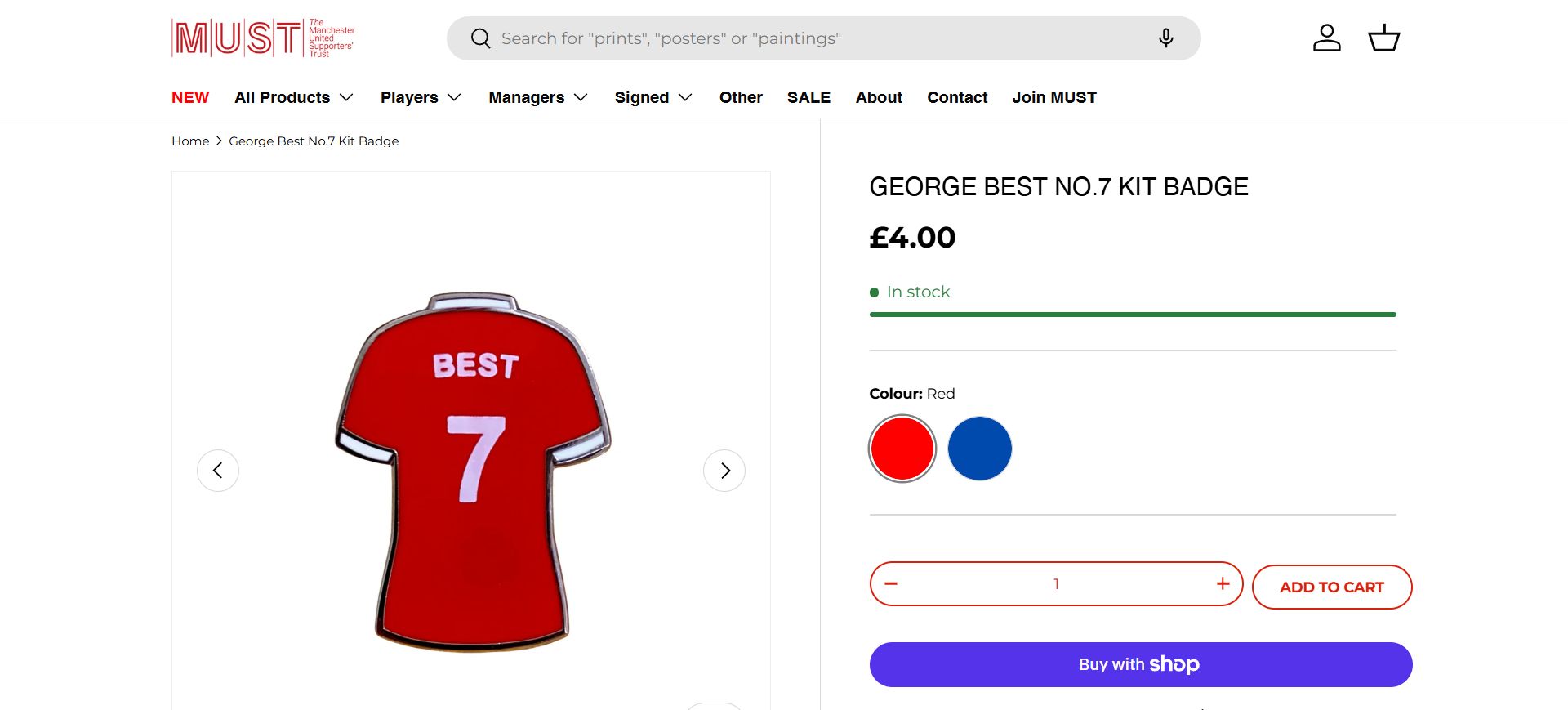Go to the SALE page
This screenshot has width=1568, height=710.
[x=808, y=97]
